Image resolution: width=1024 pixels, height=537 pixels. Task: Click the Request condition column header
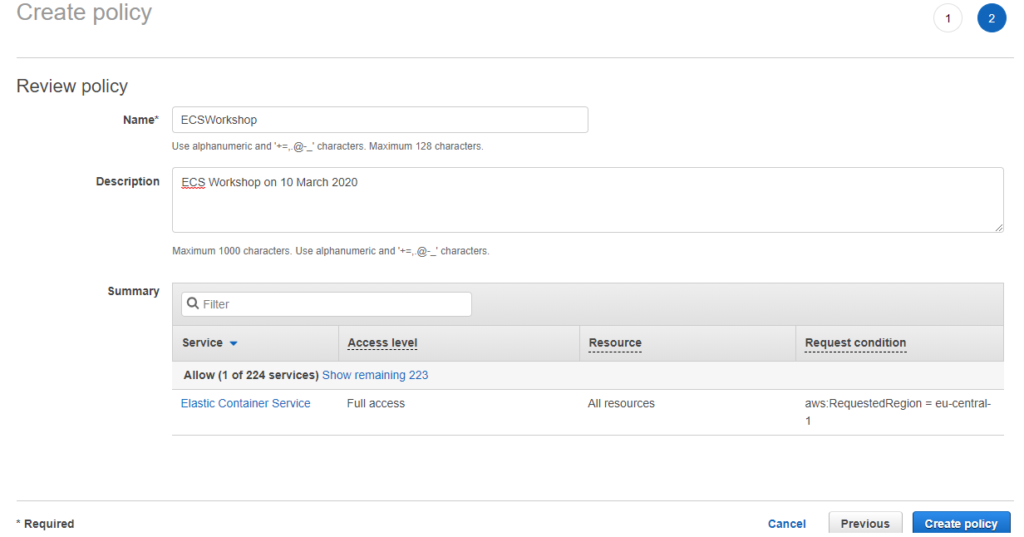pos(855,343)
